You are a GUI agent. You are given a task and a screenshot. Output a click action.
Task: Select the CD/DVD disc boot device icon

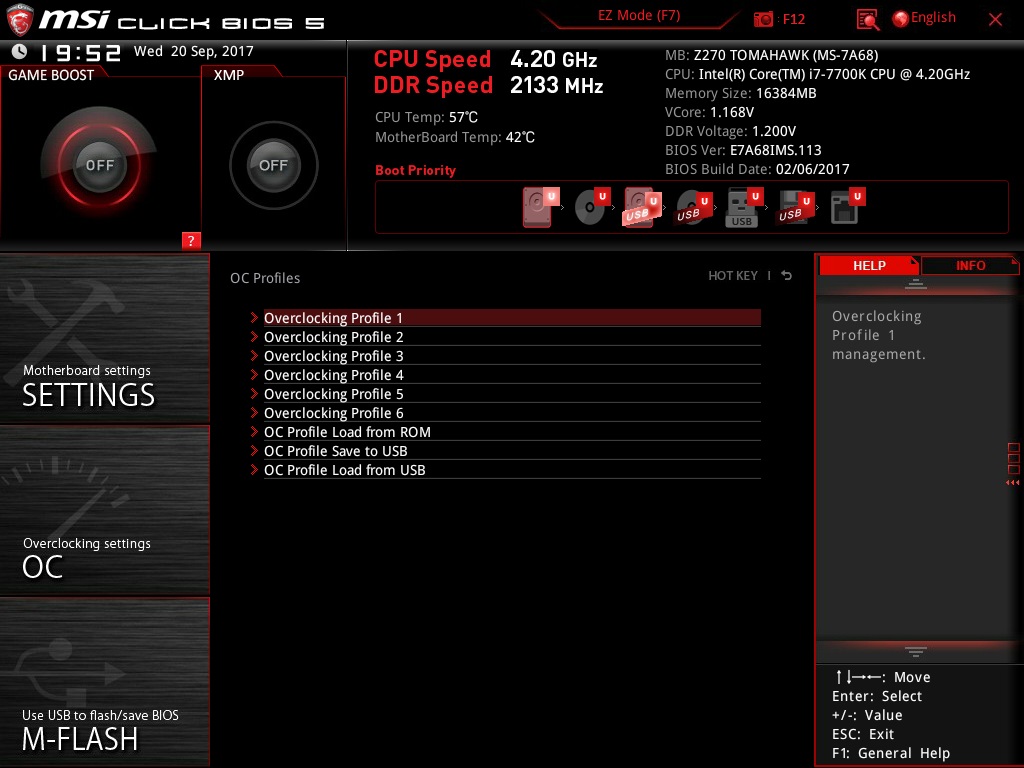click(591, 207)
